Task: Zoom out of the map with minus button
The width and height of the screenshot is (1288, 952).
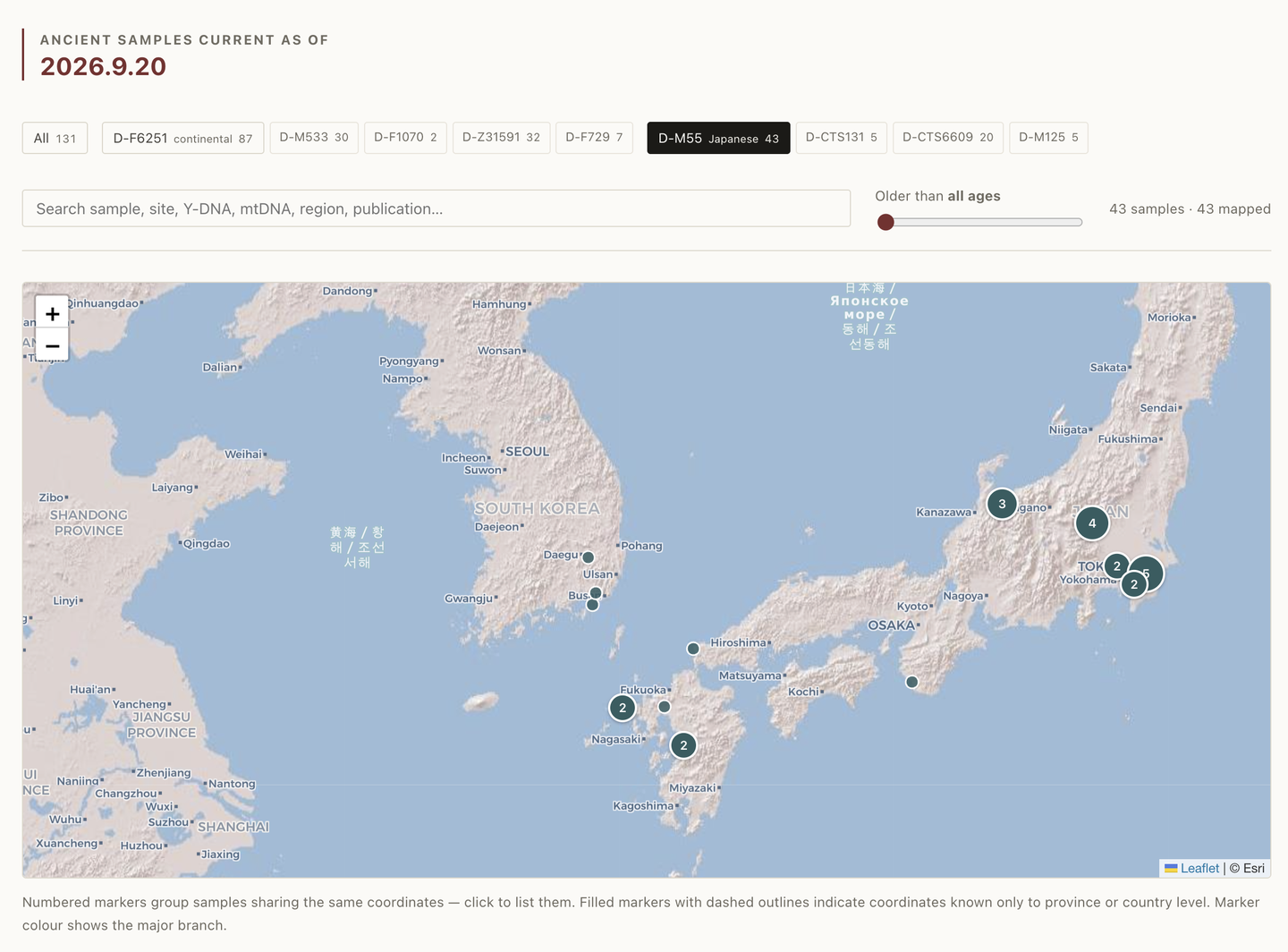Action: pos(52,344)
